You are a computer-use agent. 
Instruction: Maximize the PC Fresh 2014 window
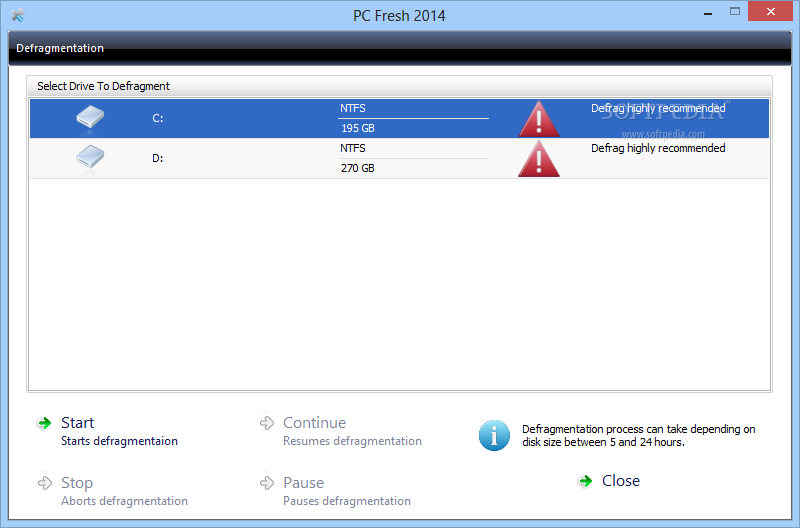pos(735,12)
